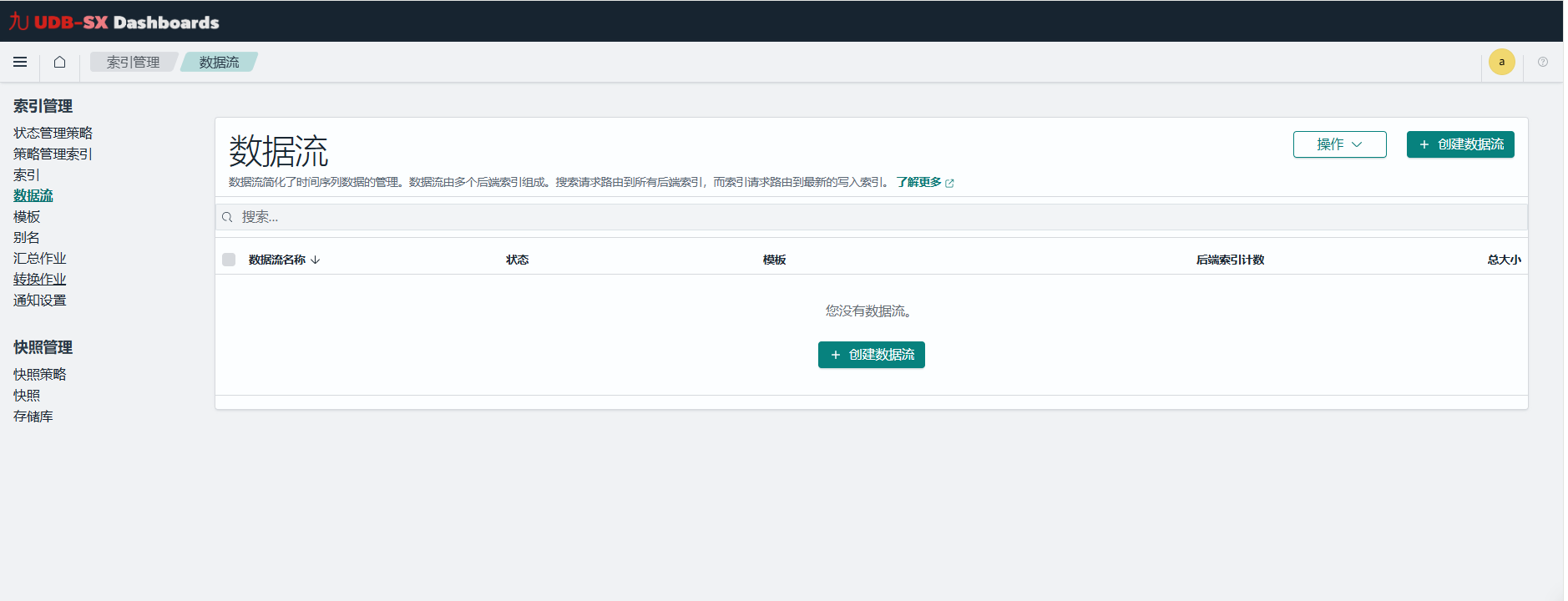Click the UDB-SX Dashboards logo
This screenshot has width=1568, height=601.
(x=114, y=22)
